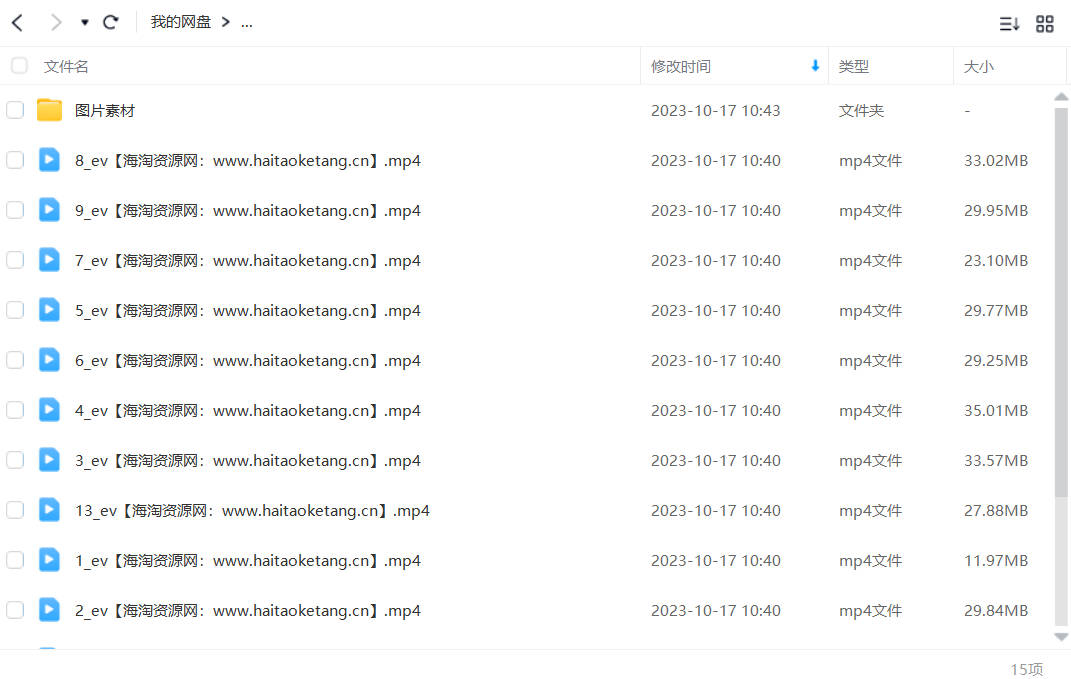
Task: Check the box for 3_ev video
Action: pos(15,460)
